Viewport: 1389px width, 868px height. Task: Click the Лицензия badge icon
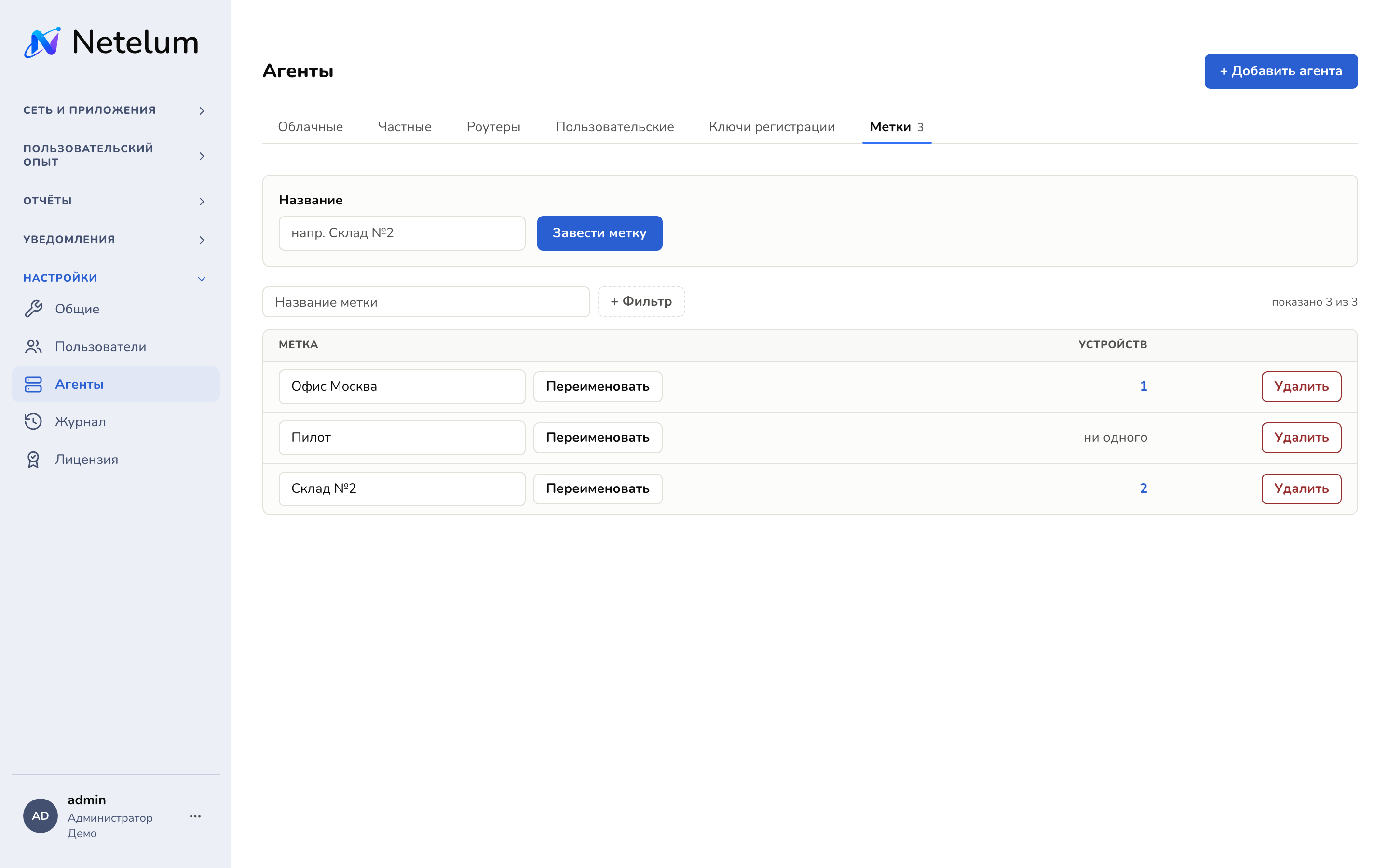click(33, 459)
